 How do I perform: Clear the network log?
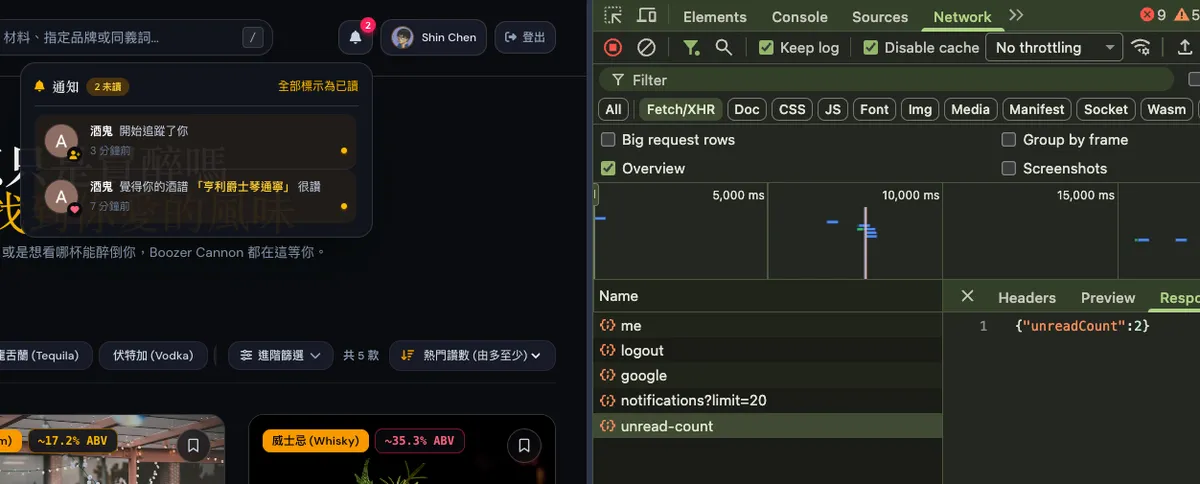coord(647,47)
